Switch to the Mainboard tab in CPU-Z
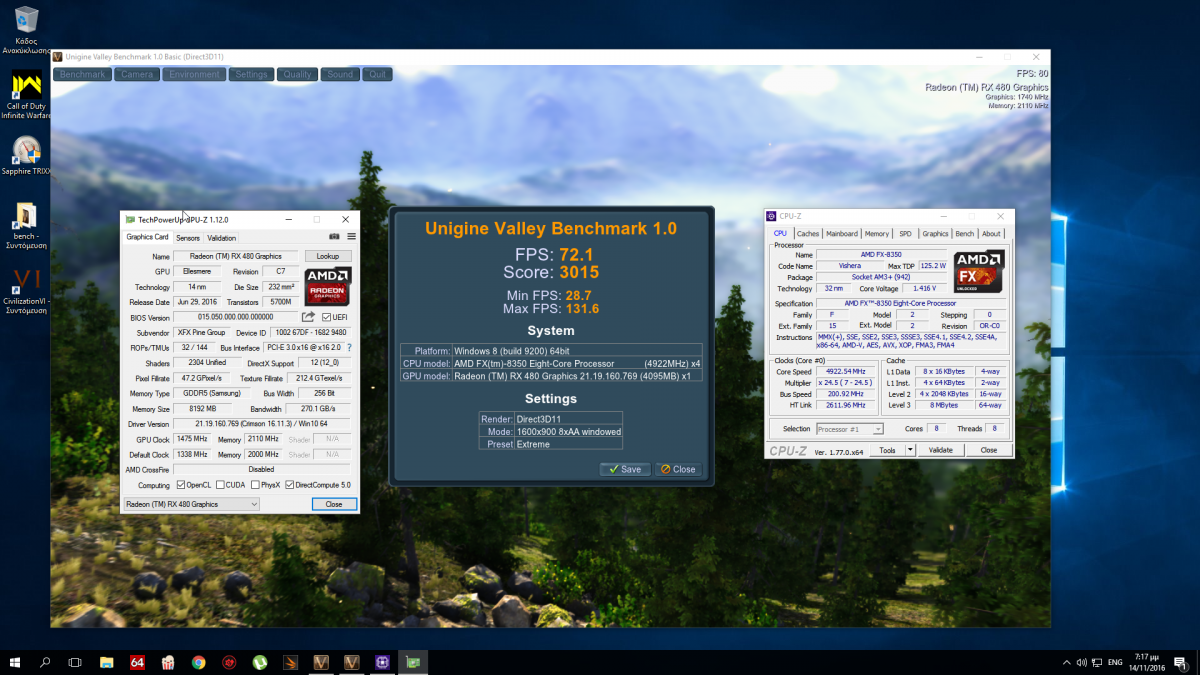This screenshot has height=675, width=1200. point(842,233)
